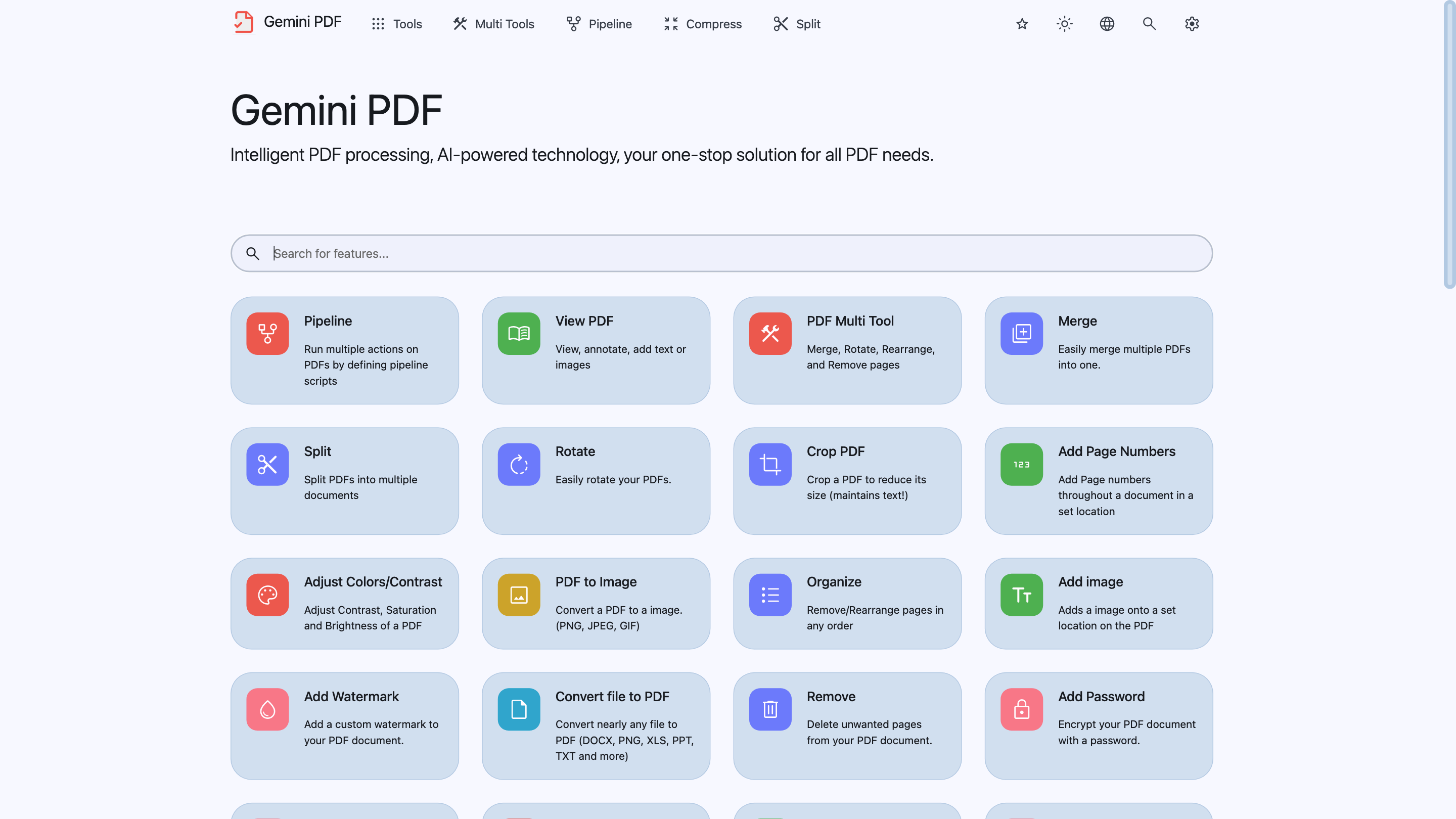Click the Add Page Numbers 123 icon
The image size is (1456, 819).
click(1021, 464)
